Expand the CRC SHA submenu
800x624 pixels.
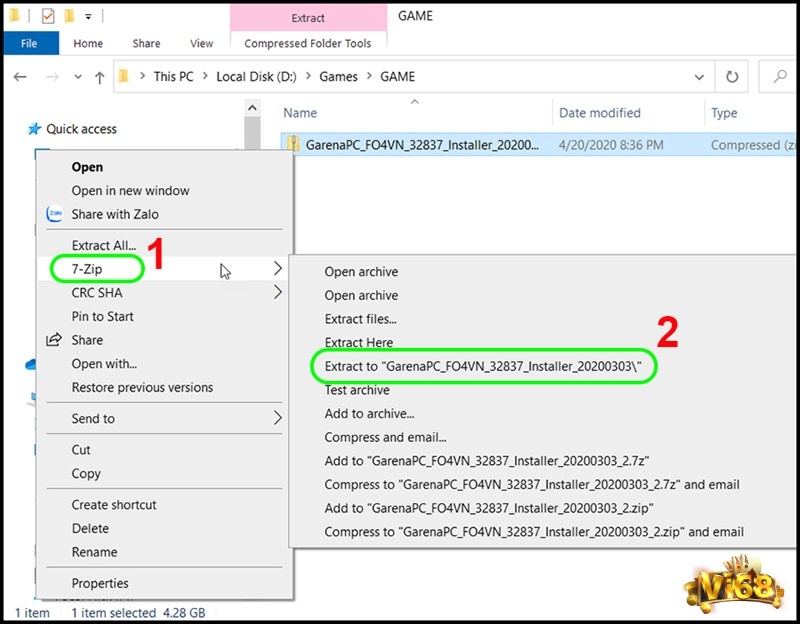point(278,292)
